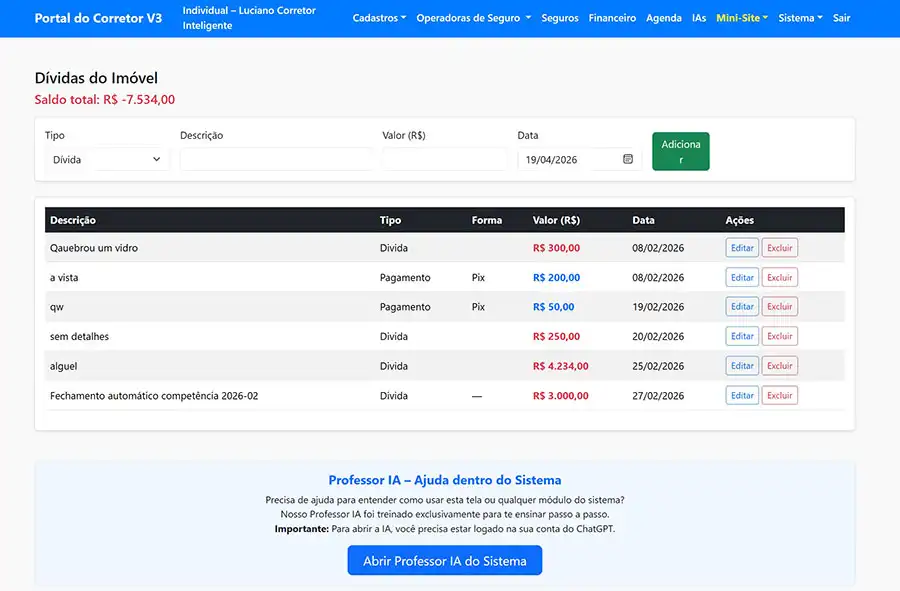Navigate to the Agenda menu
The height and width of the screenshot is (591, 900).
click(x=663, y=17)
